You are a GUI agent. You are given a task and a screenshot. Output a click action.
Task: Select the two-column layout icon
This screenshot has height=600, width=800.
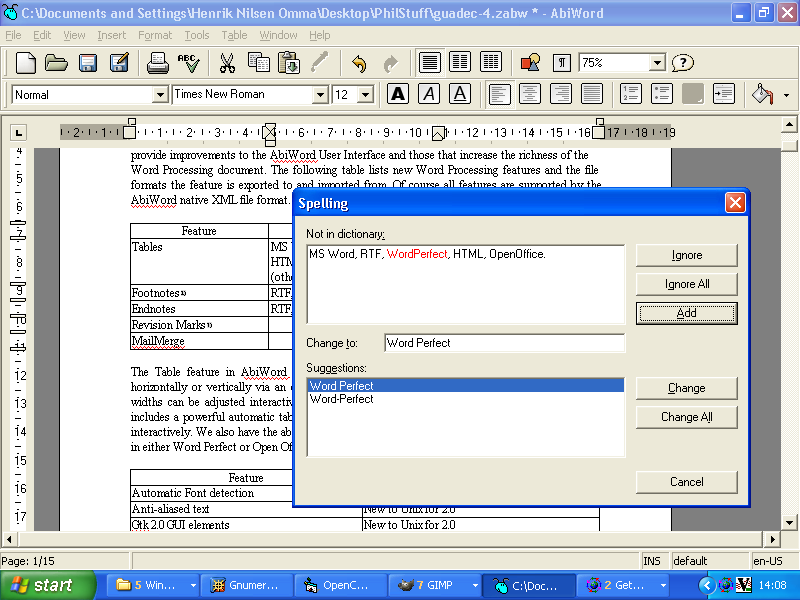(x=460, y=62)
